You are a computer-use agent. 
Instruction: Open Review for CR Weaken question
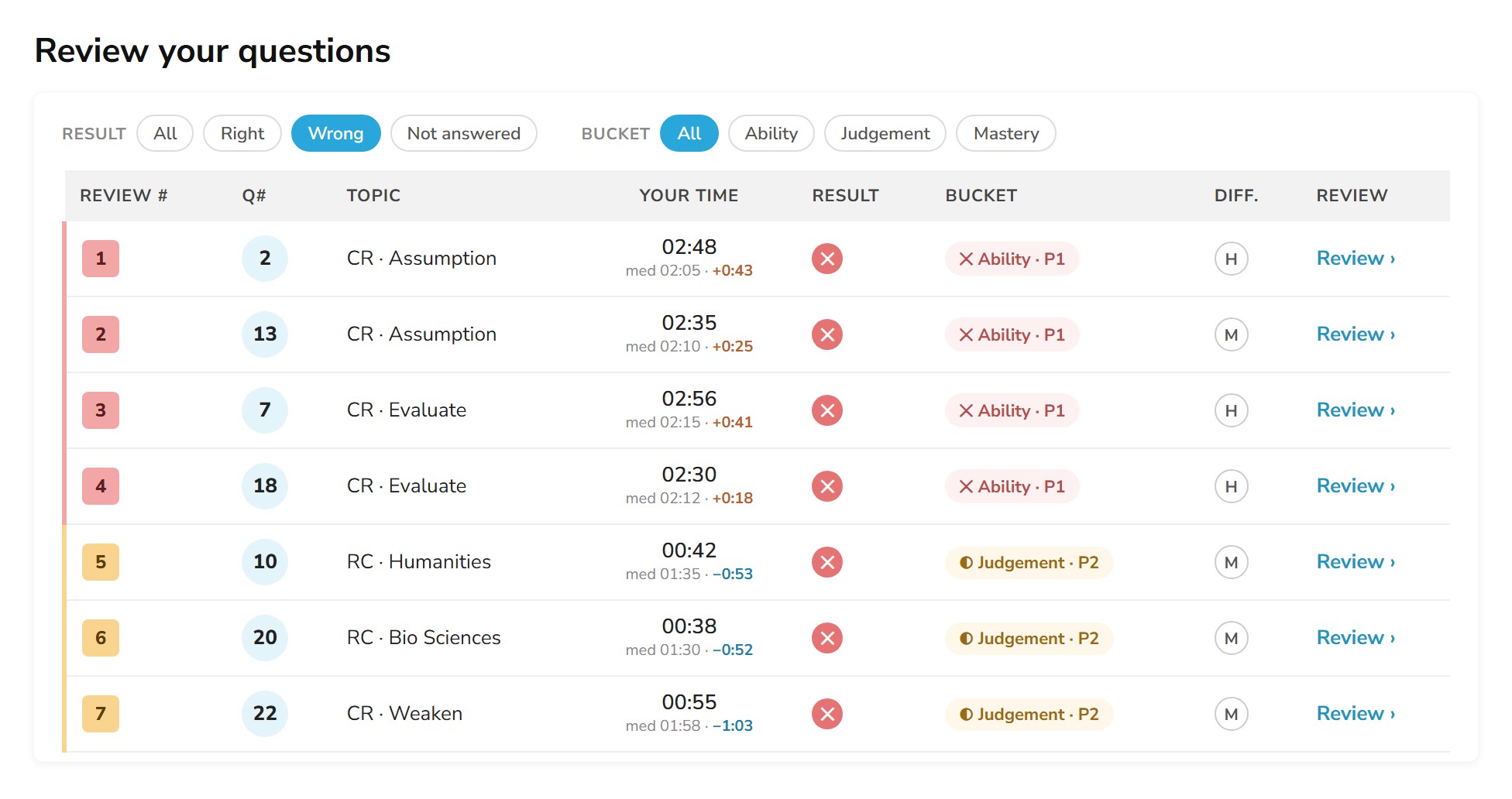[x=1356, y=714]
